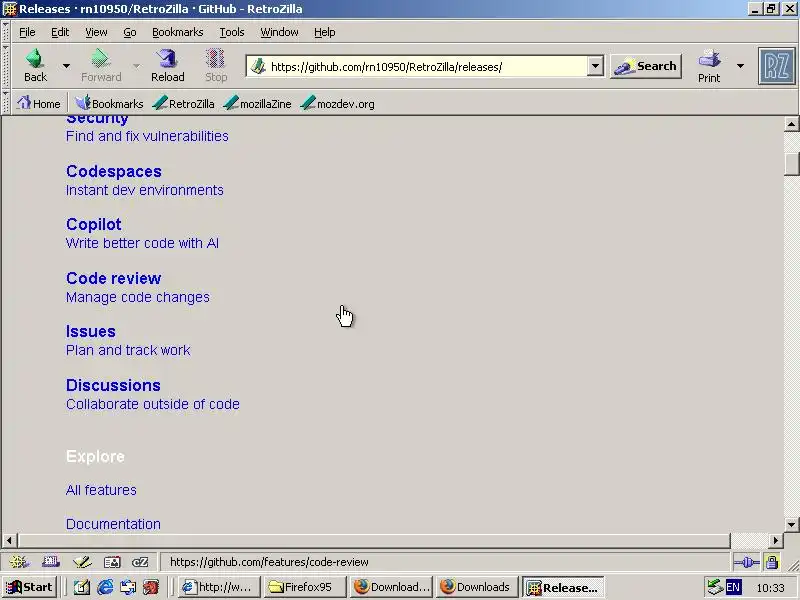Click the first Quick Launch desktop icon
This screenshot has width=800, height=600.
click(x=82, y=587)
